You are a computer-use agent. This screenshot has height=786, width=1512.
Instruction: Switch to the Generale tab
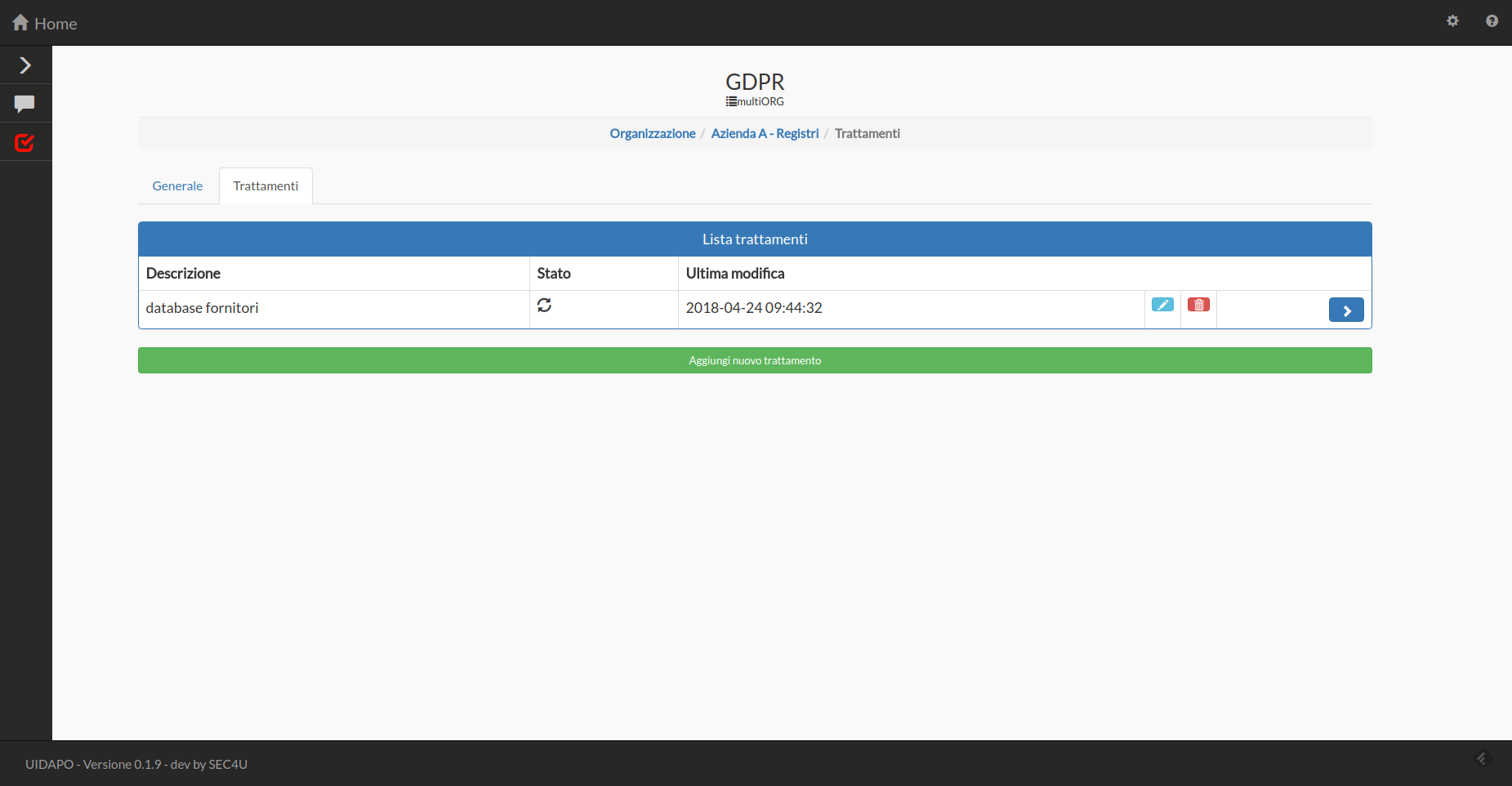point(177,186)
